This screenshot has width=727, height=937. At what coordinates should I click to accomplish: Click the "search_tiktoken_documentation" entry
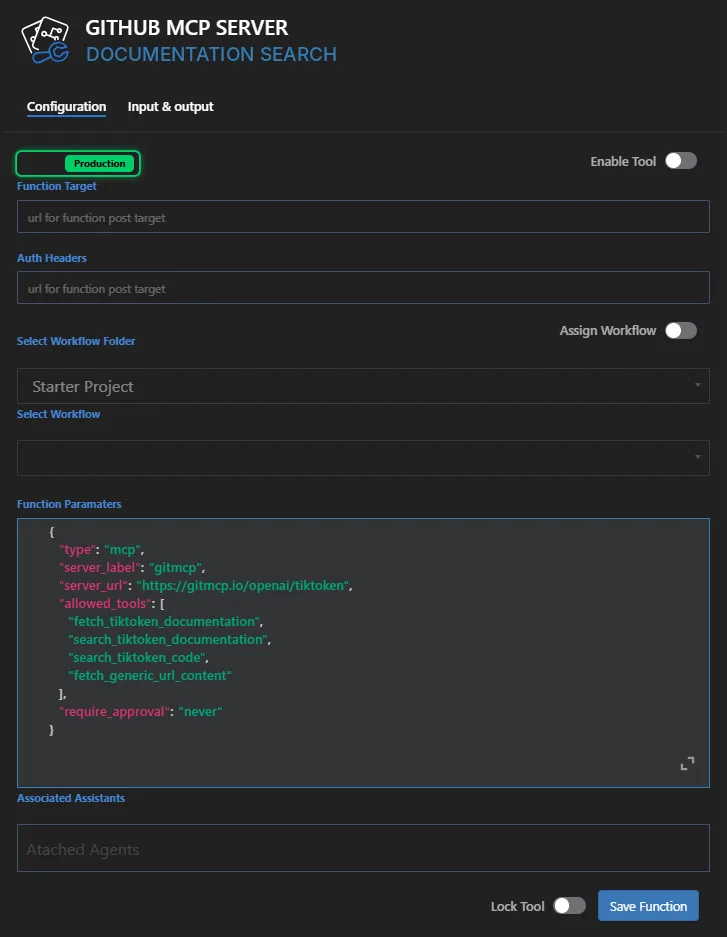pyautogui.click(x=170, y=639)
